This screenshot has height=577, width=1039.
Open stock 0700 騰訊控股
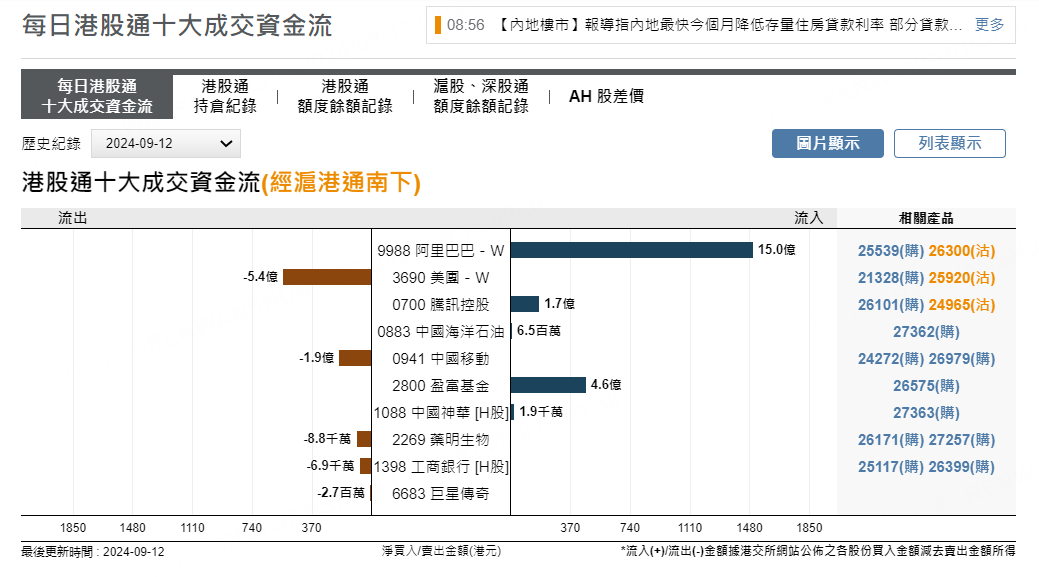[441, 305]
